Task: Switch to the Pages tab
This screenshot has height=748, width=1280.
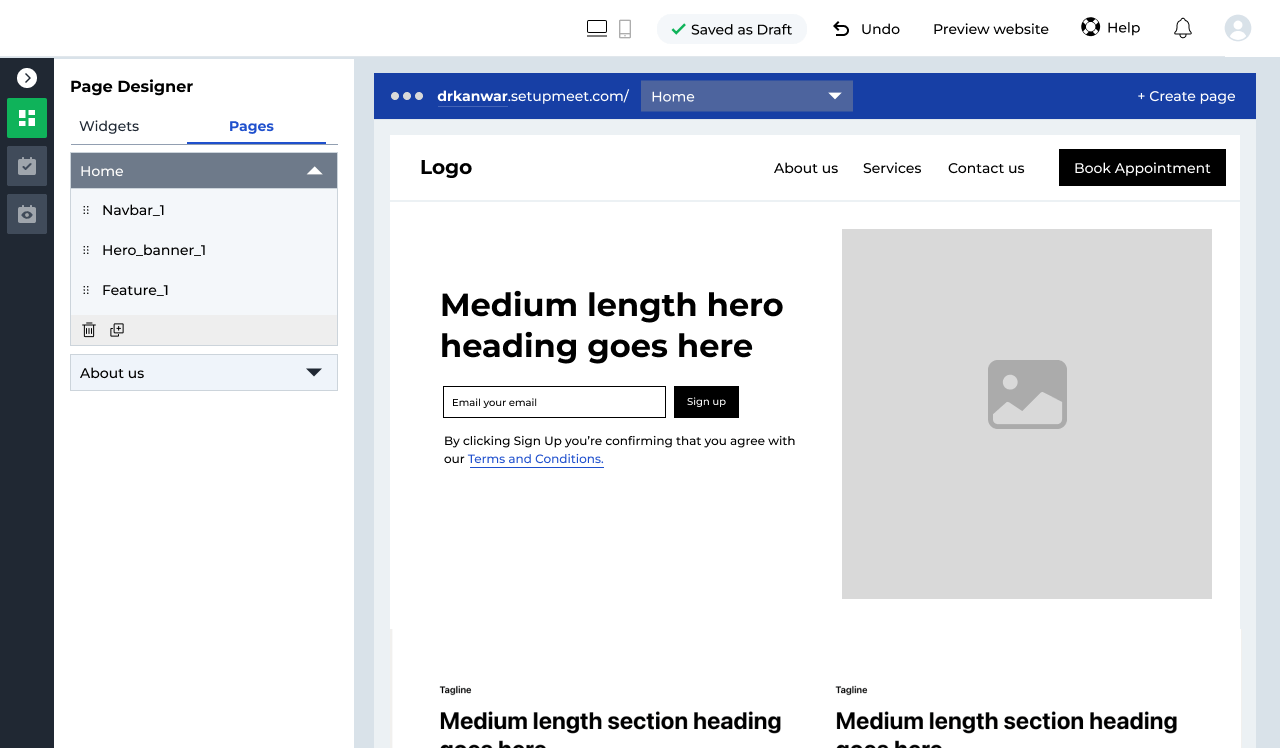Action: click(x=251, y=126)
